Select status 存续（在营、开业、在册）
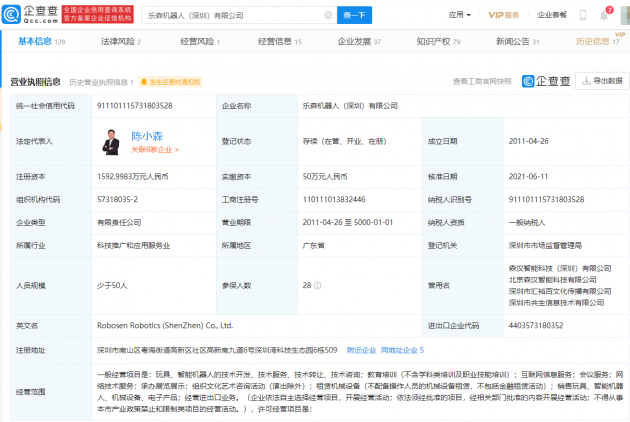Image resolution: width=630 pixels, height=422 pixels. point(344,141)
